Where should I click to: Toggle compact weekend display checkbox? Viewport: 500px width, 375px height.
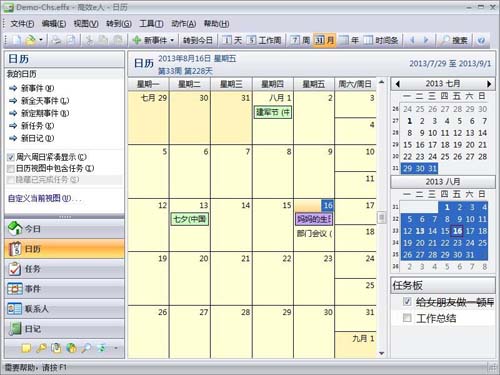click(x=11, y=157)
